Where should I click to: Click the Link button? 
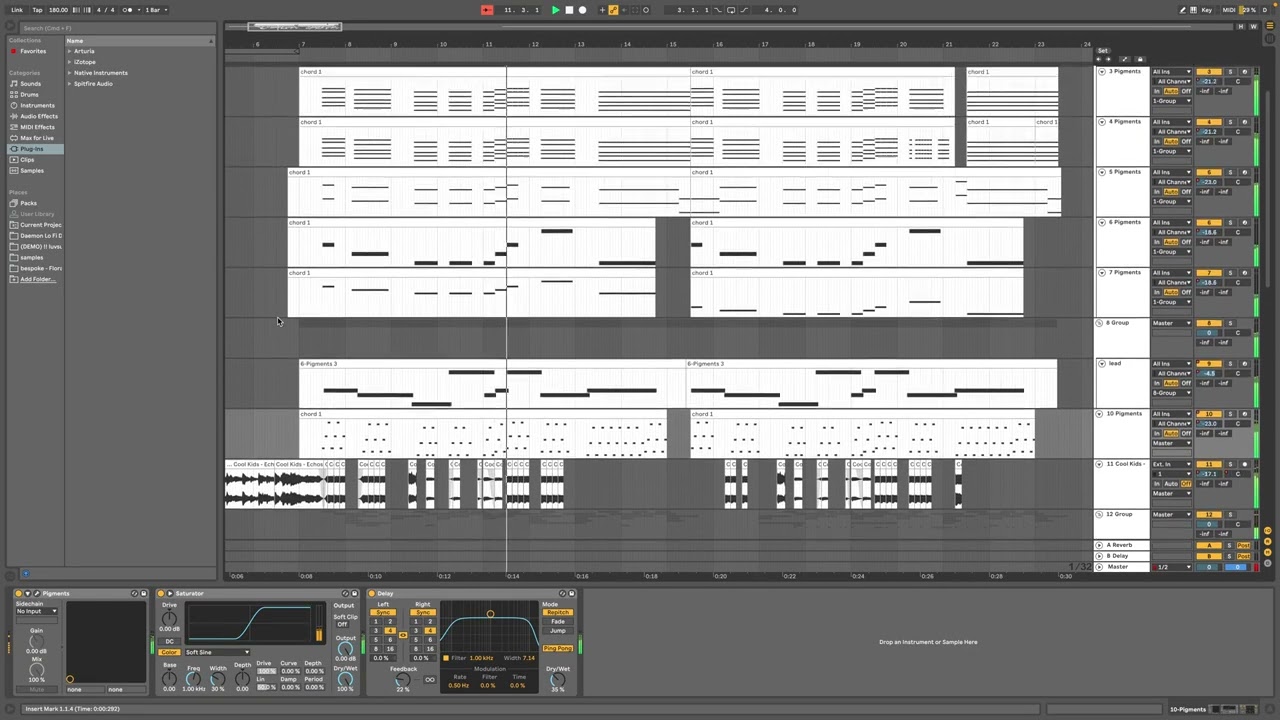click(17, 10)
